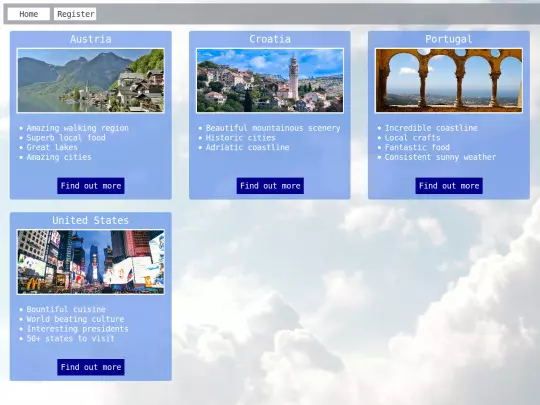Select the Portugal card heading
Image resolution: width=540 pixels, height=405 pixels.
(x=449, y=39)
